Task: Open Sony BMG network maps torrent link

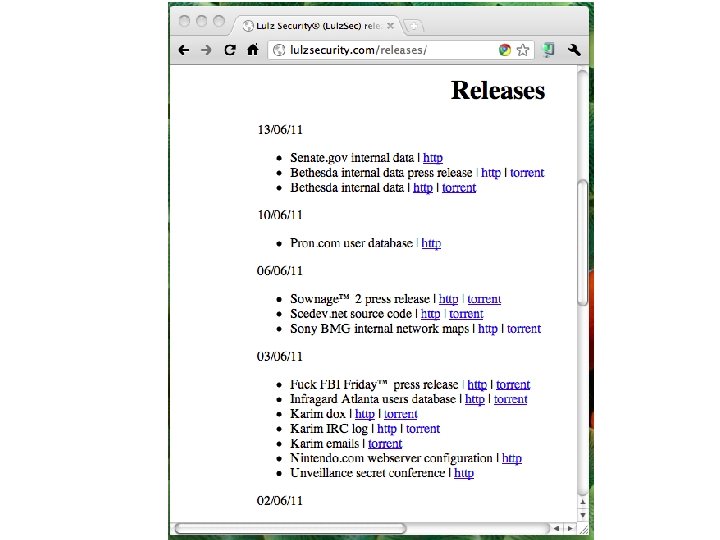Action: pyautogui.click(x=524, y=329)
